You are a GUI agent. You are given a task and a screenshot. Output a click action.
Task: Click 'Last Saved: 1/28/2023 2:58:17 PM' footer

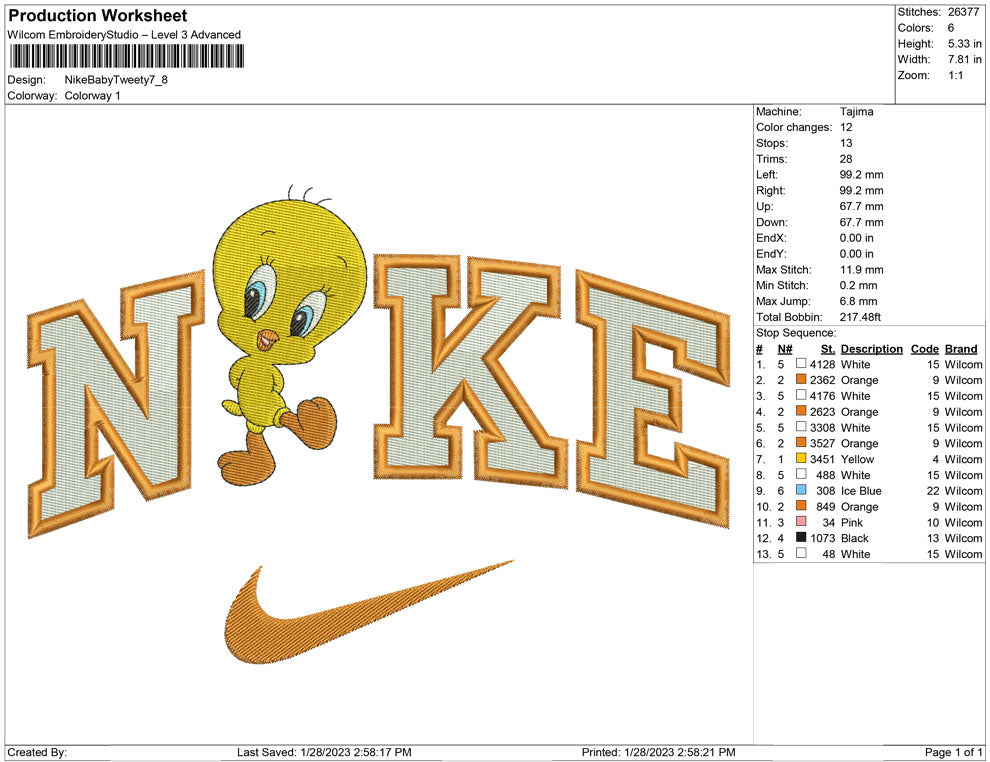[324, 752]
